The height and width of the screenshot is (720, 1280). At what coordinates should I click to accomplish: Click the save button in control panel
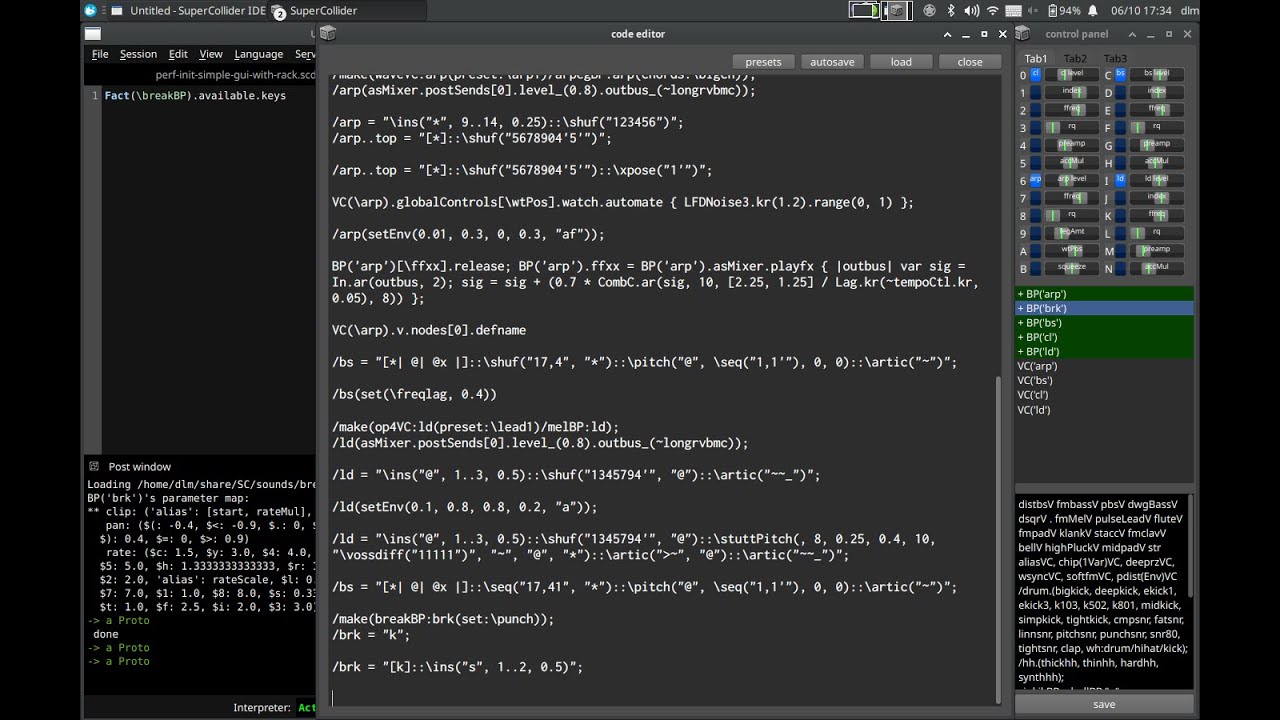(1104, 704)
